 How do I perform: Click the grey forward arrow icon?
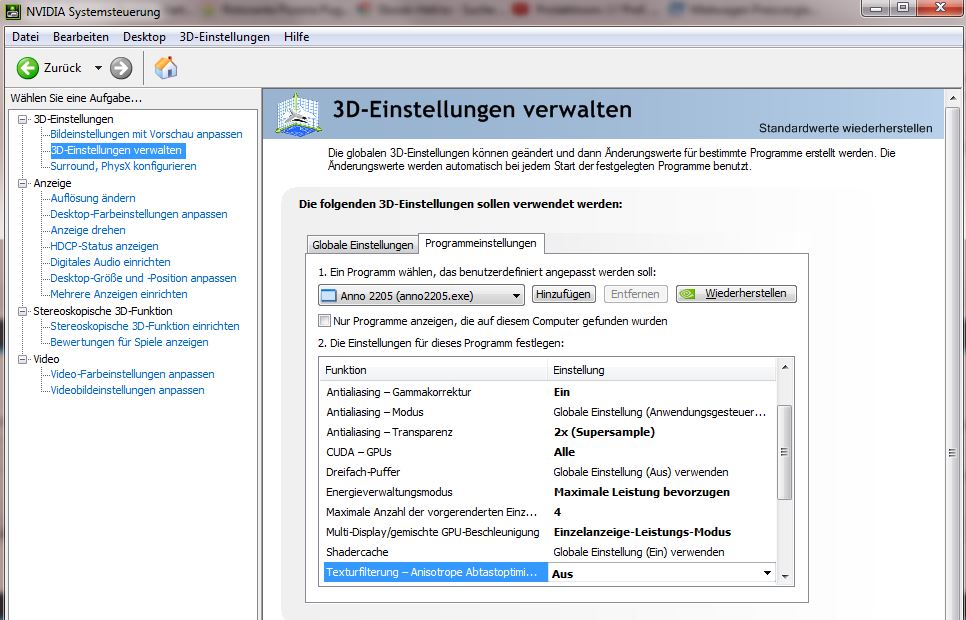(121, 68)
